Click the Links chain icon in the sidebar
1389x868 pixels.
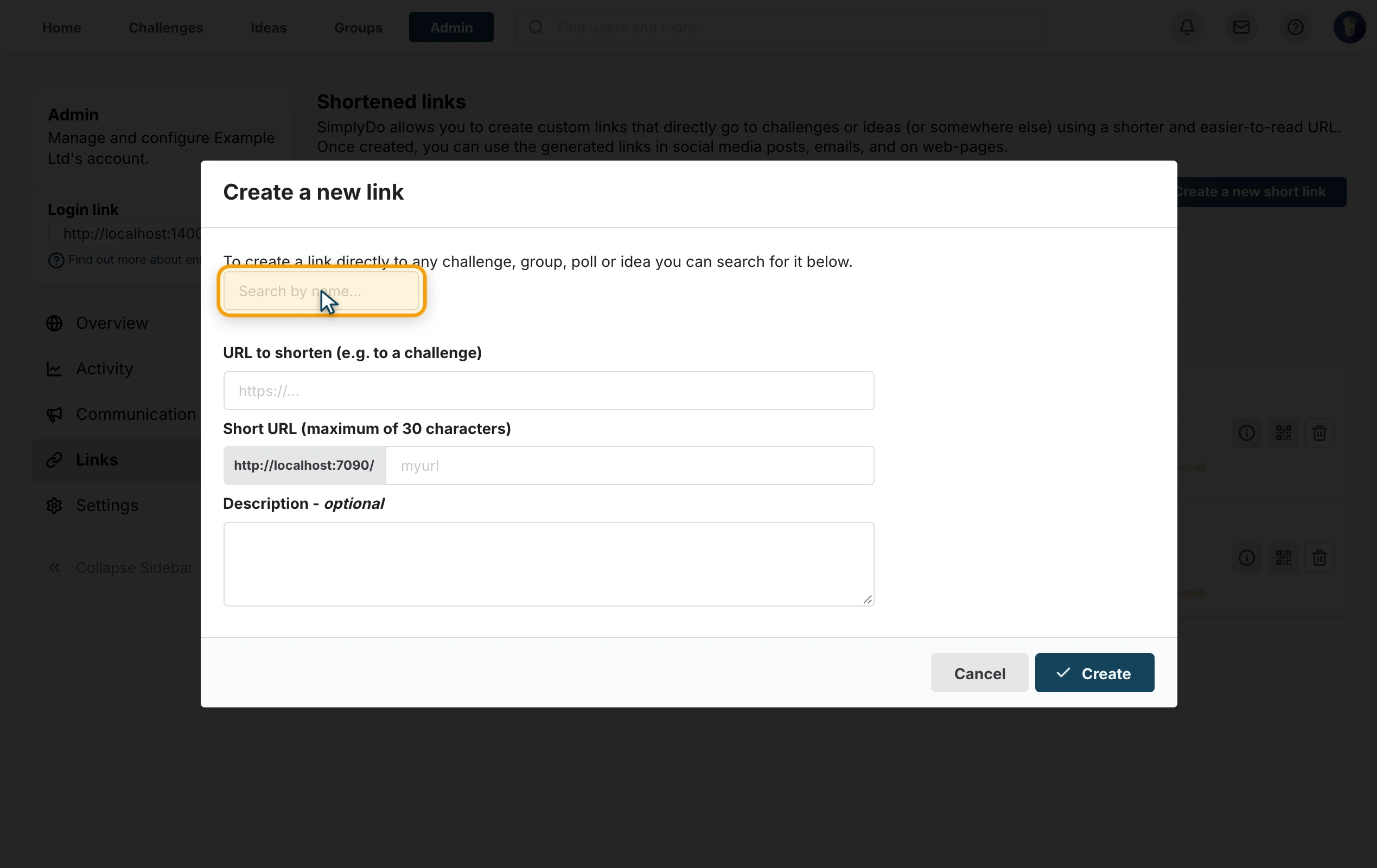click(54, 460)
